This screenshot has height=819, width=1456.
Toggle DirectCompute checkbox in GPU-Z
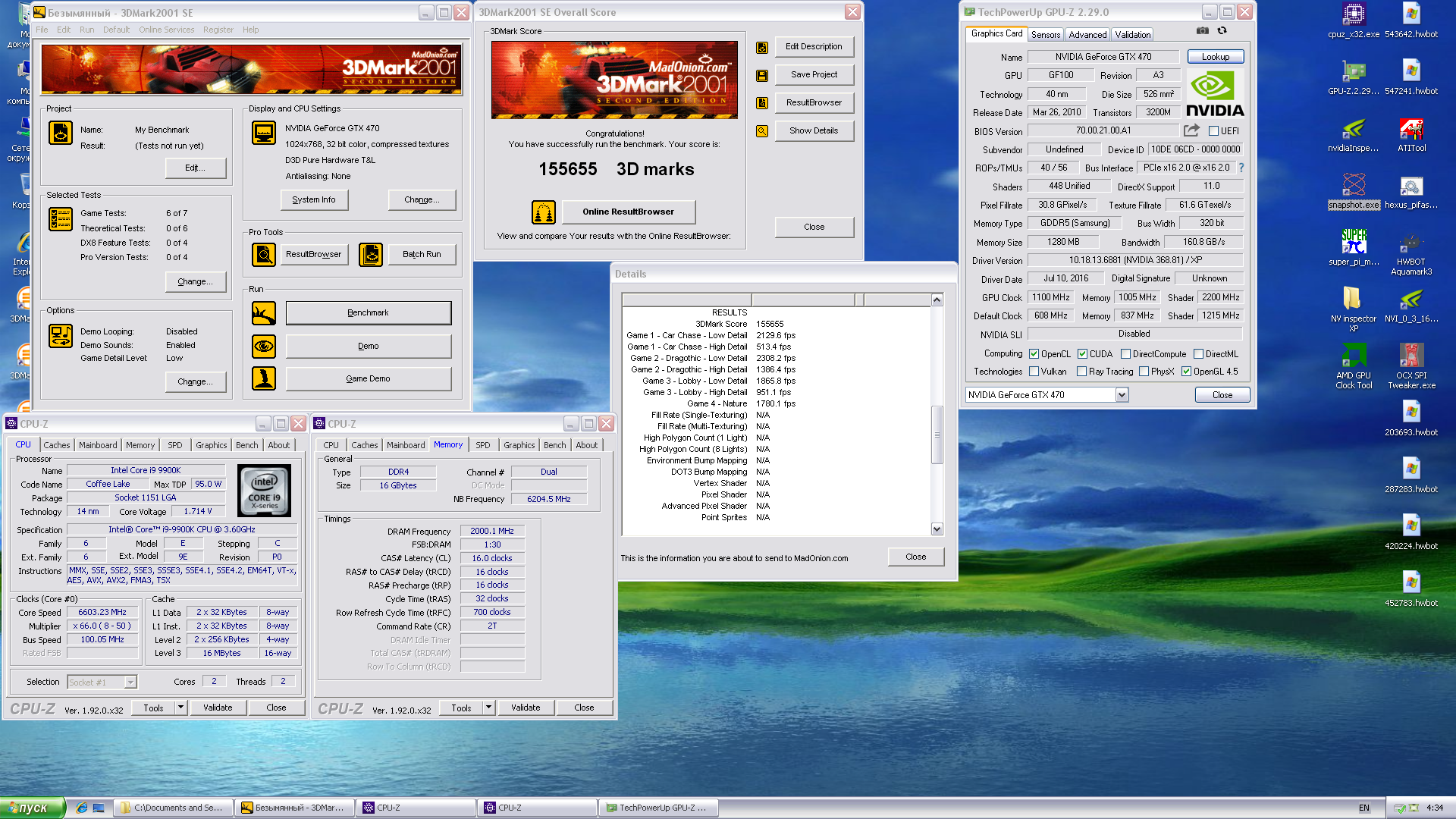coord(1125,354)
